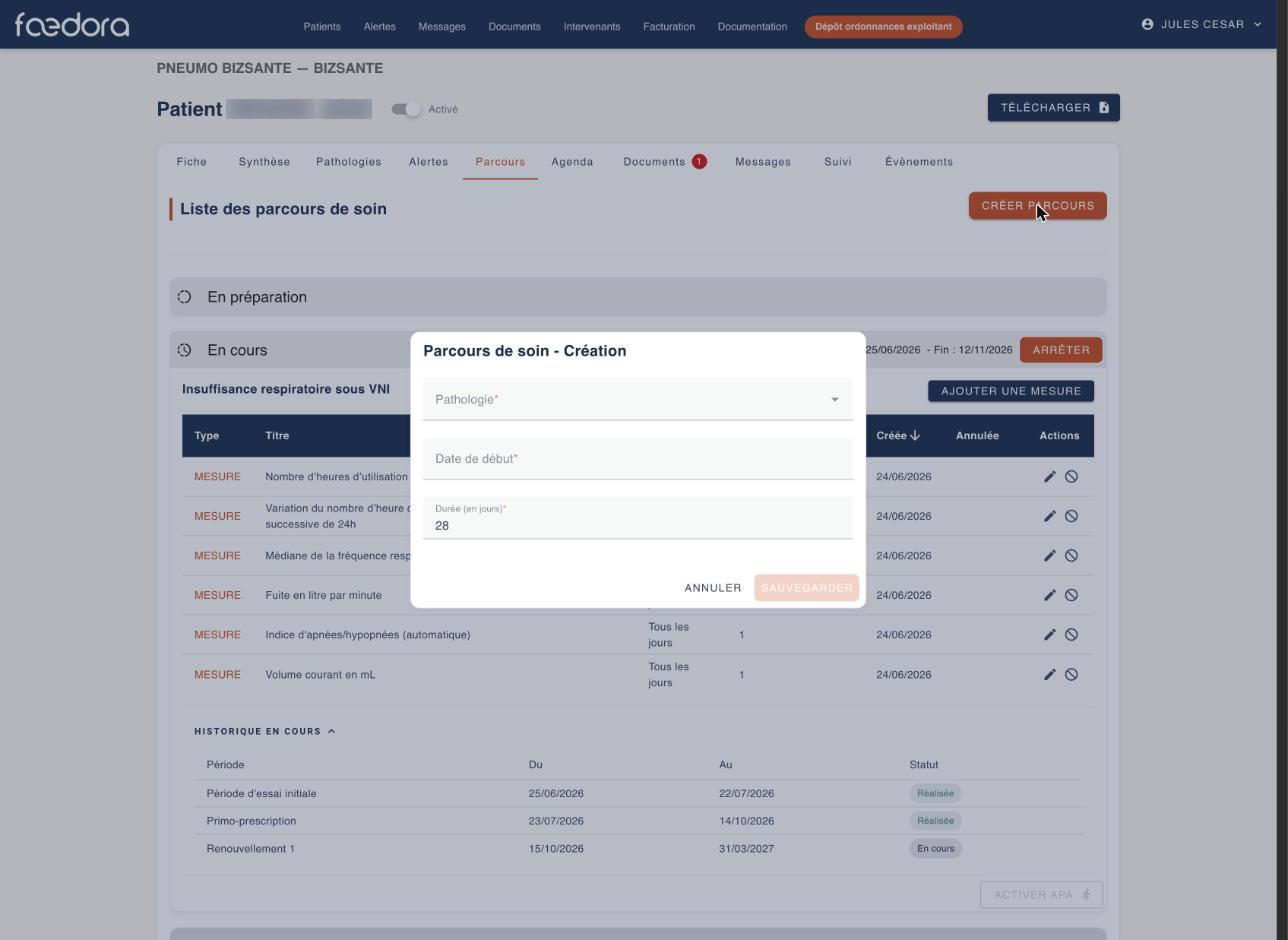Screen dimensions: 1288x940
Task: Click the En cours clock icon
Action: tap(184, 350)
